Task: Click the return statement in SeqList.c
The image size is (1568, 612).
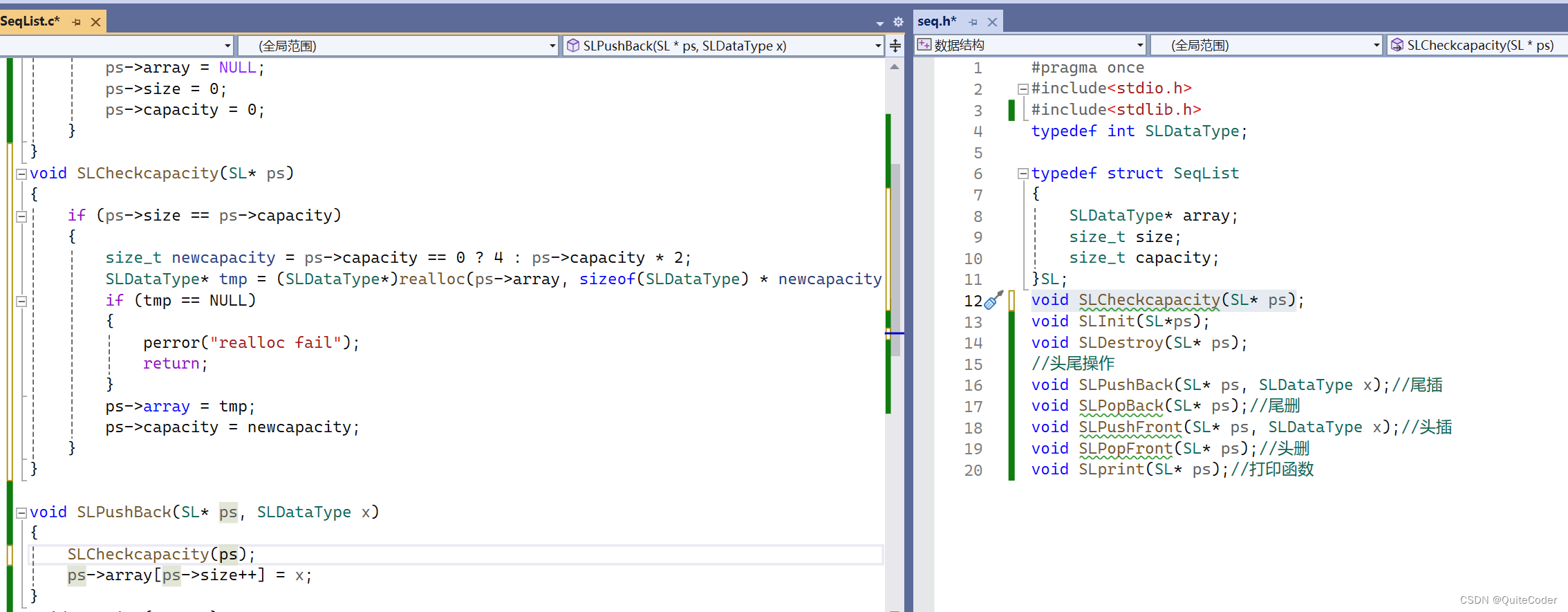Action: (176, 364)
